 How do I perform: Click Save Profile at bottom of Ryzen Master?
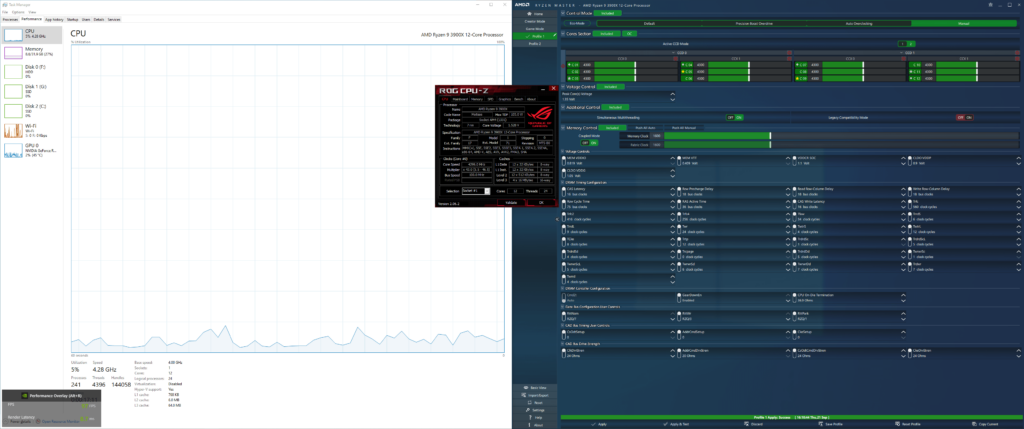tap(833, 424)
